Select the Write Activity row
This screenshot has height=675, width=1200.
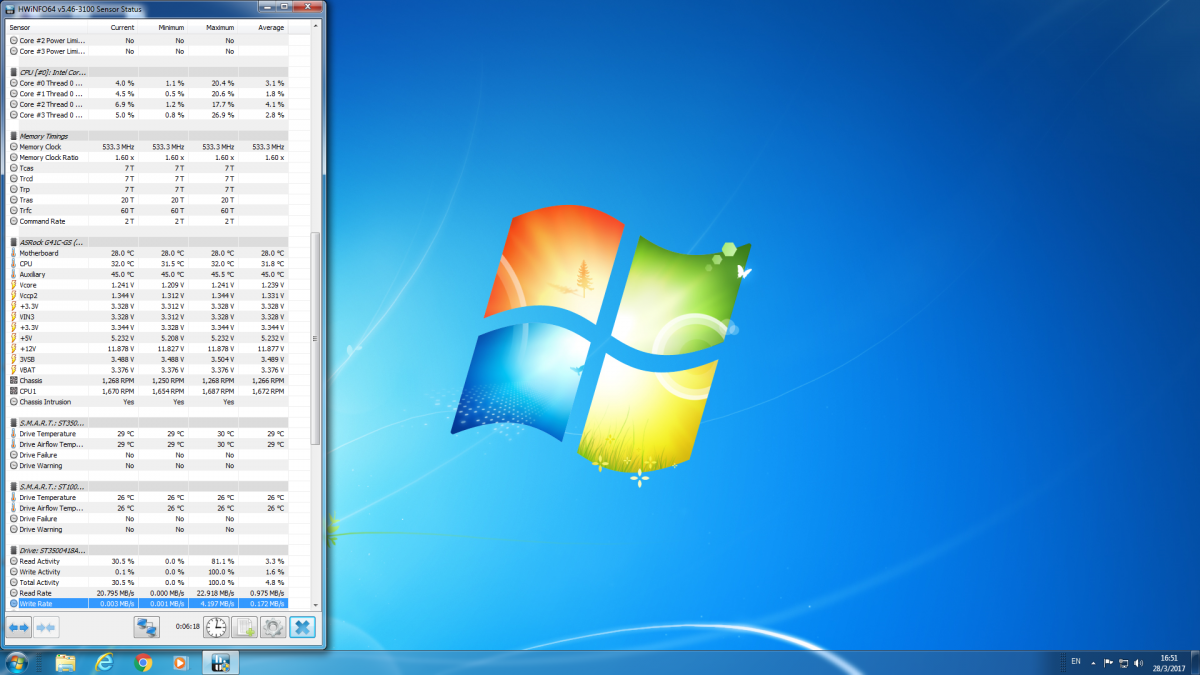pyautogui.click(x=147, y=572)
